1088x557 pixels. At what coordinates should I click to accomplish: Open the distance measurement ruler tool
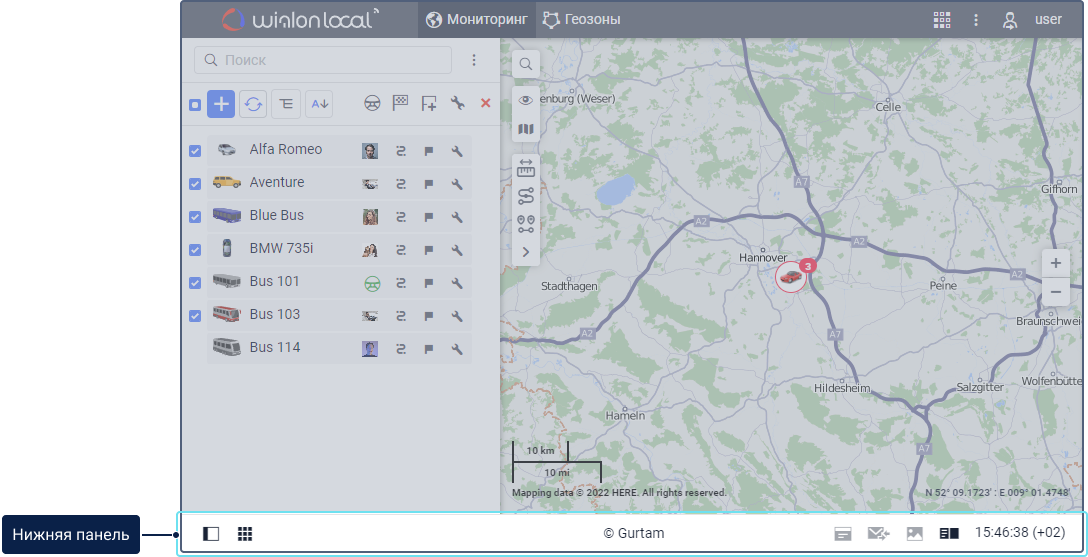coord(526,168)
